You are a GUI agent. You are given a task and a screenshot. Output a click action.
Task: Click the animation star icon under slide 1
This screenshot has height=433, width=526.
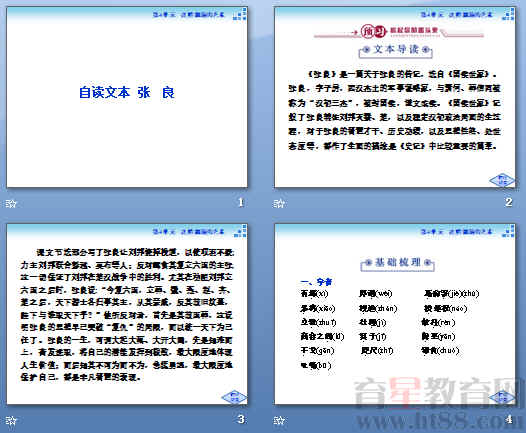11,203
